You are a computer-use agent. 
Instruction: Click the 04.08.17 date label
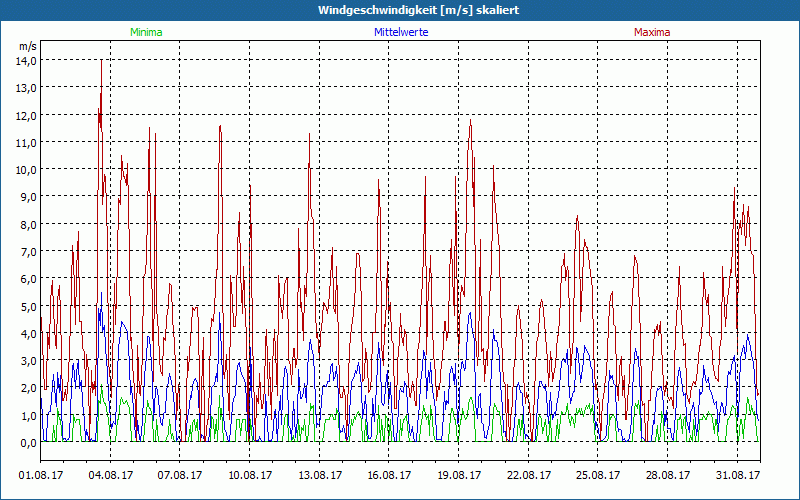coord(110,475)
